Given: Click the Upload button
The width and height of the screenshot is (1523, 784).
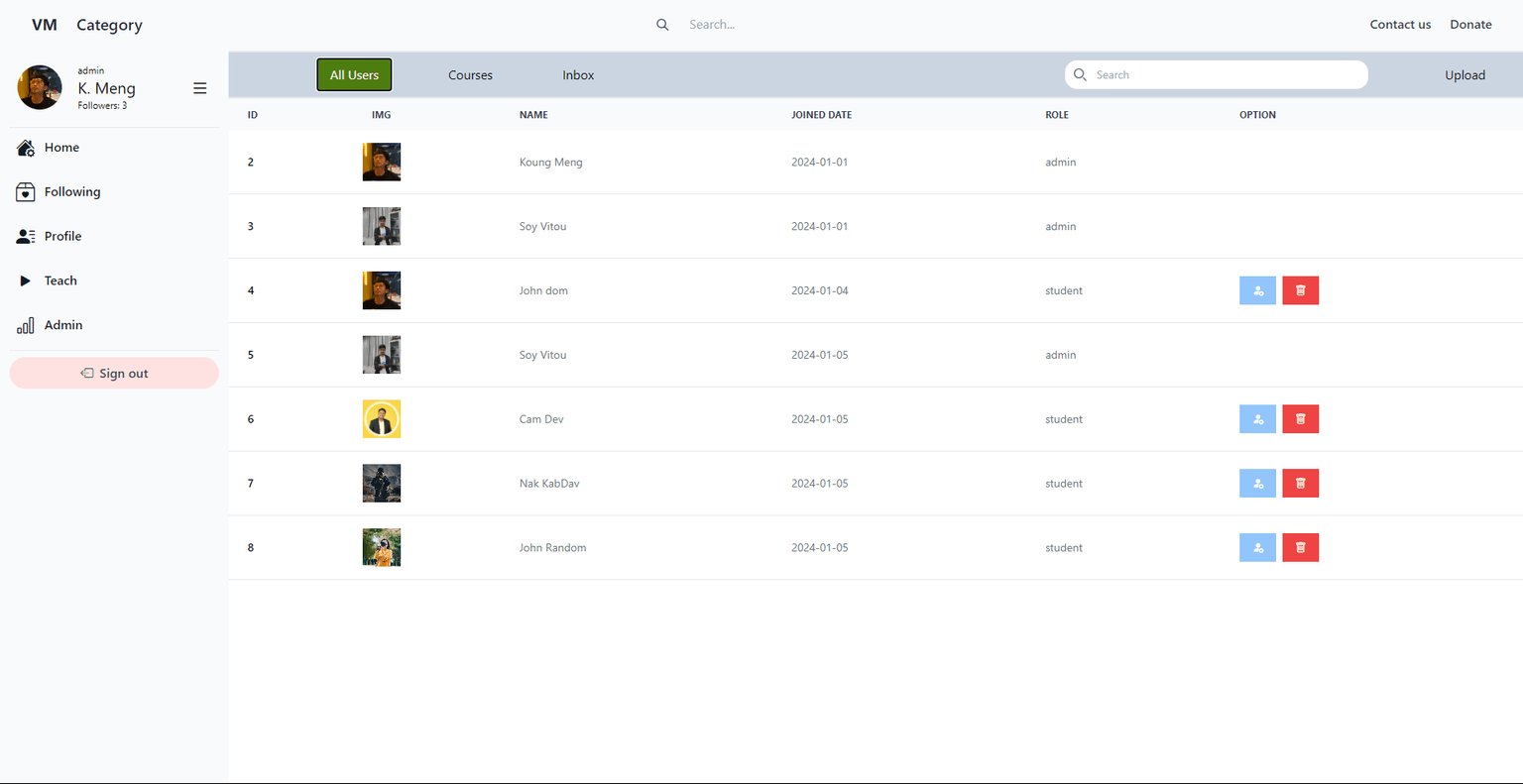Looking at the screenshot, I should click(1464, 75).
